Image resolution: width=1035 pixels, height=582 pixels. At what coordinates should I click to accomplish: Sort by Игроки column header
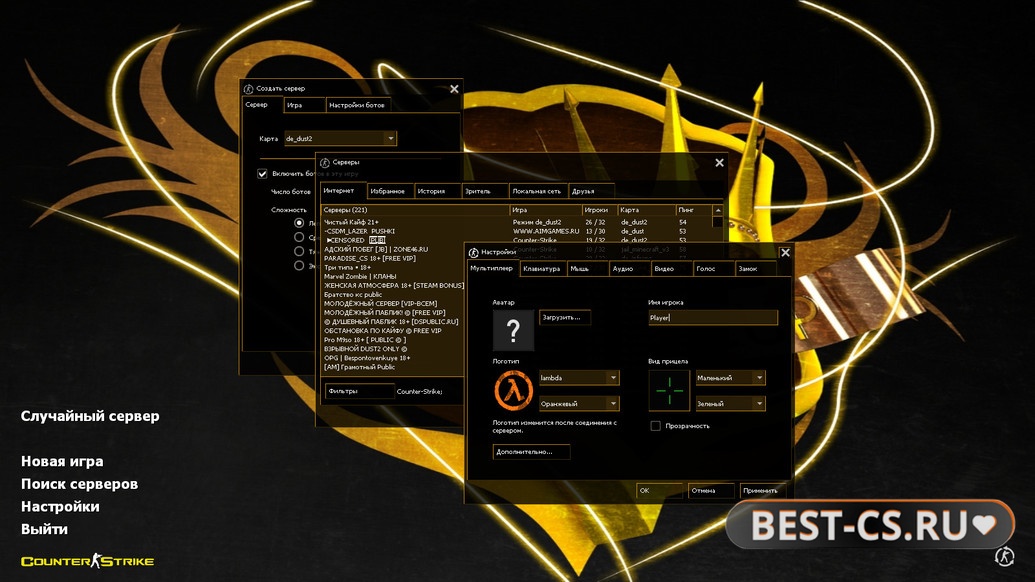599,210
